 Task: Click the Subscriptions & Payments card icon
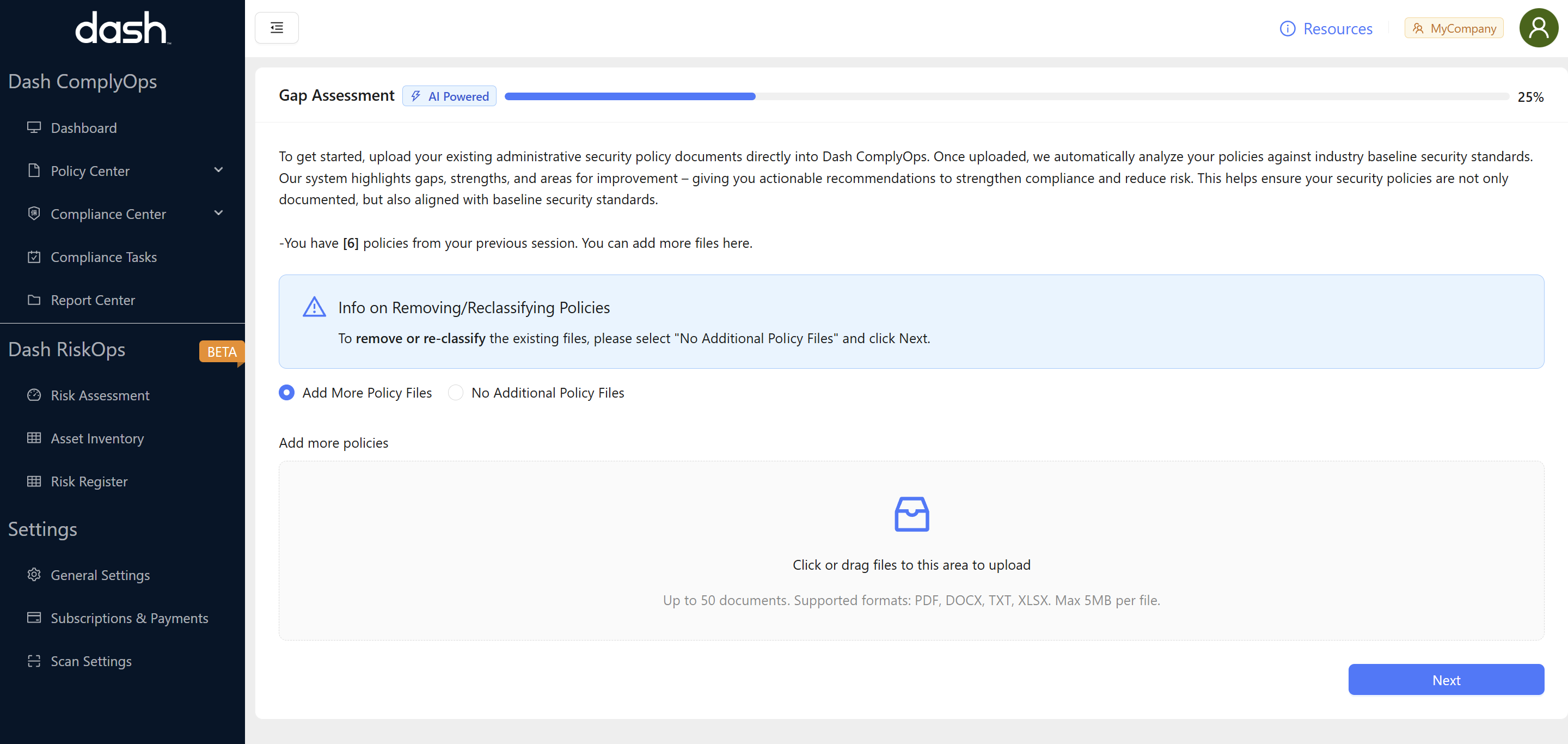(x=34, y=617)
